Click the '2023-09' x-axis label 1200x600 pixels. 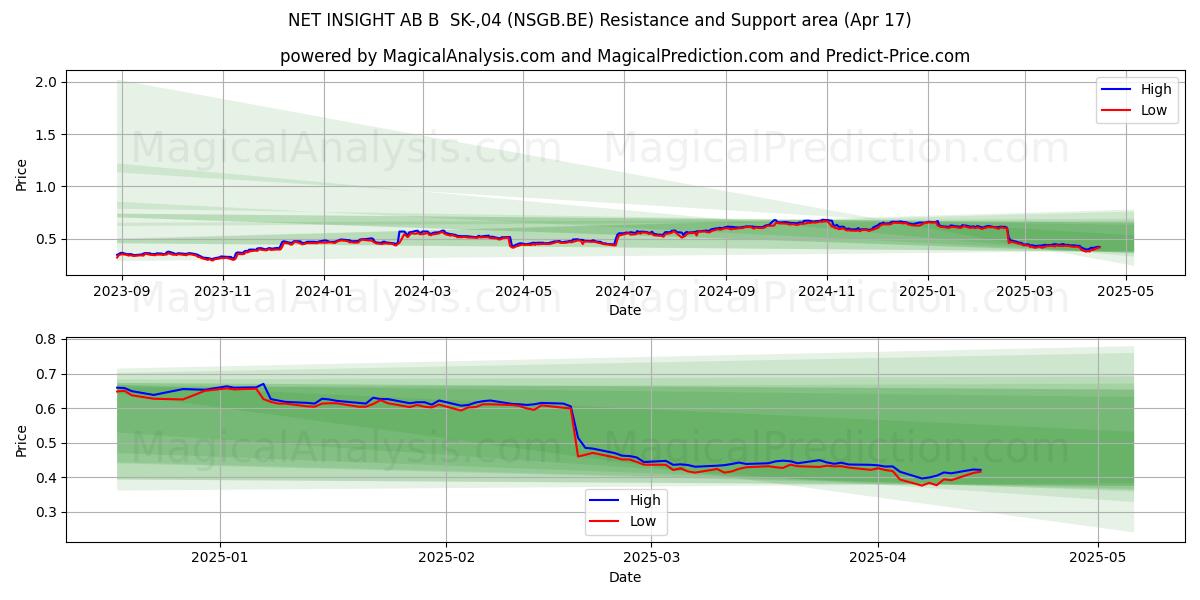point(122,292)
